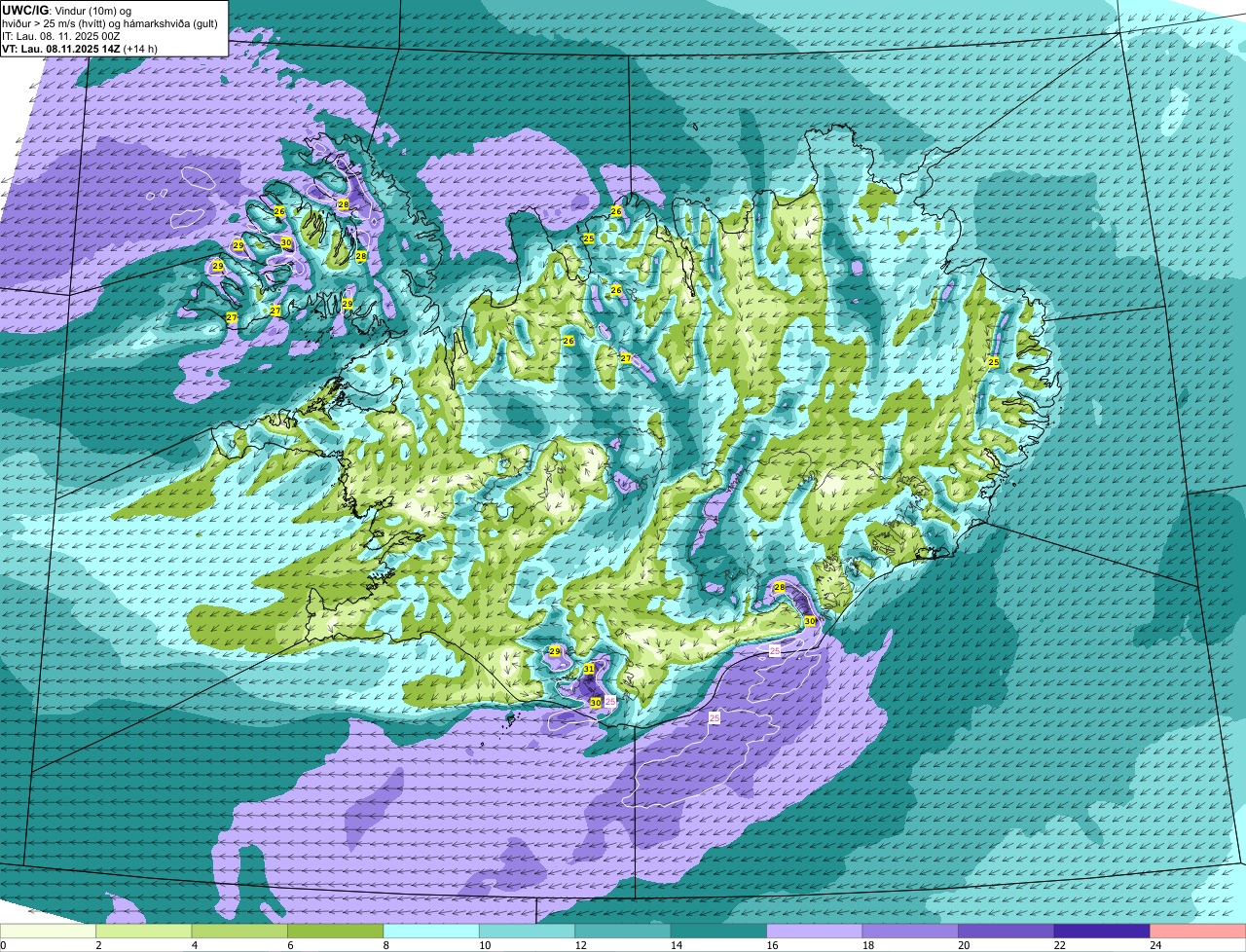Click the 8–10 m/s pale cyan legend swatch
Screen dimensions: 1246x952
tap(431, 931)
